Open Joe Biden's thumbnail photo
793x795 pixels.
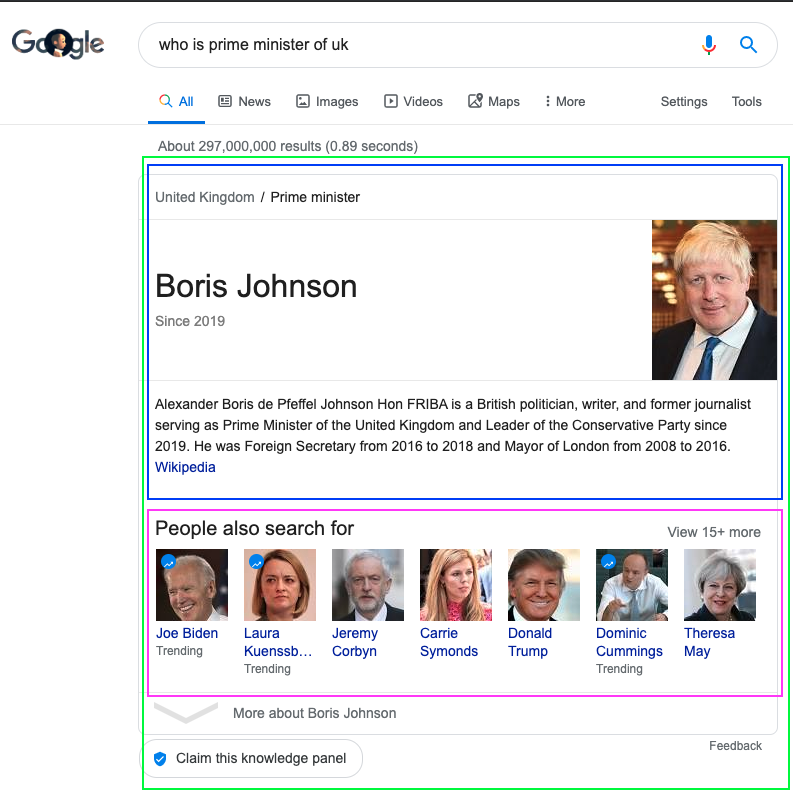click(x=192, y=585)
